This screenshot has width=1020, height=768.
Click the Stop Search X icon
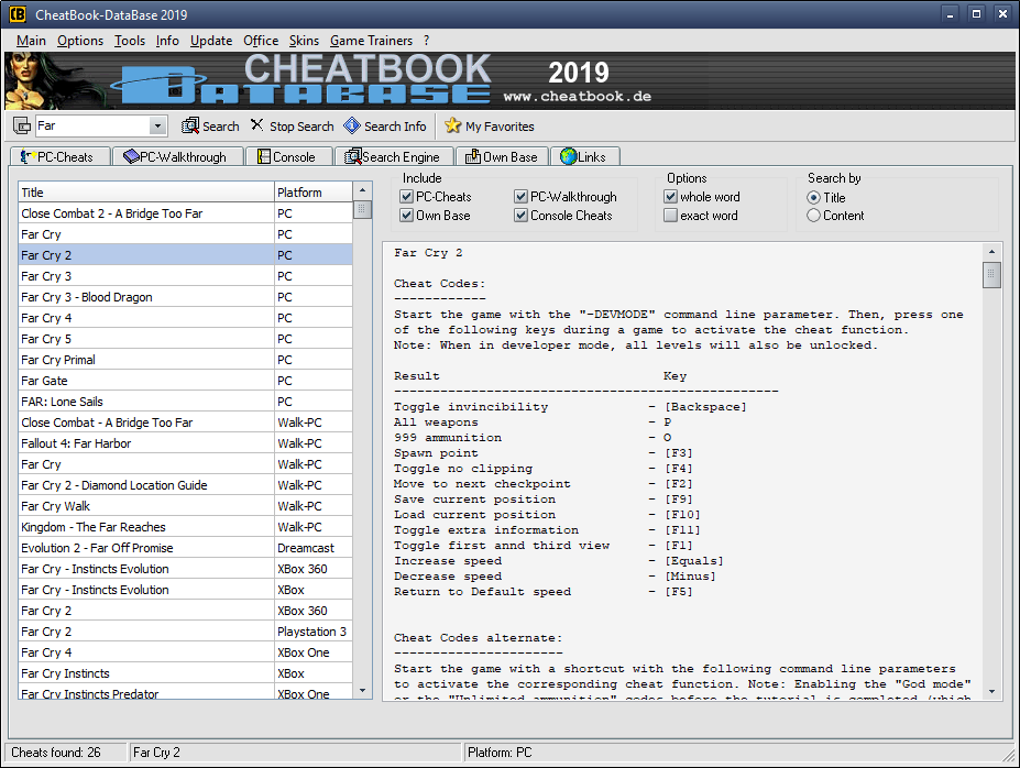click(258, 125)
